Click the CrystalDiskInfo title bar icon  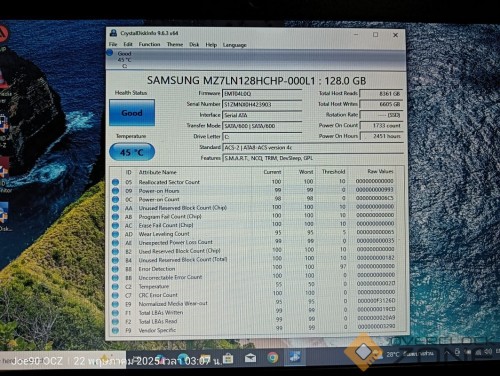(114, 33)
